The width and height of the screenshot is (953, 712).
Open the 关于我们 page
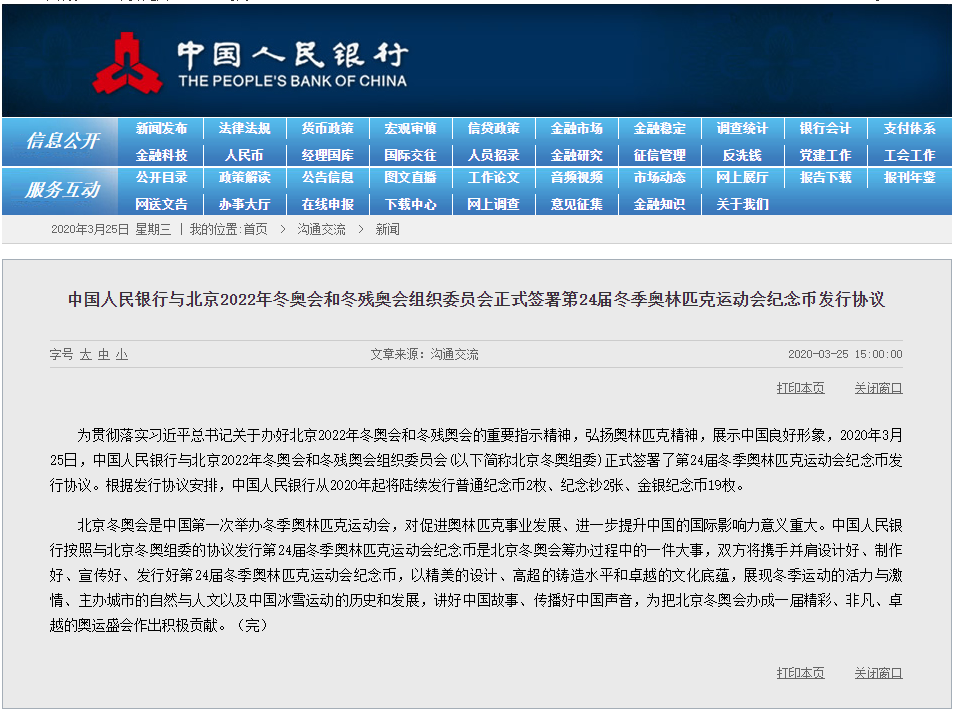pyautogui.click(x=742, y=204)
